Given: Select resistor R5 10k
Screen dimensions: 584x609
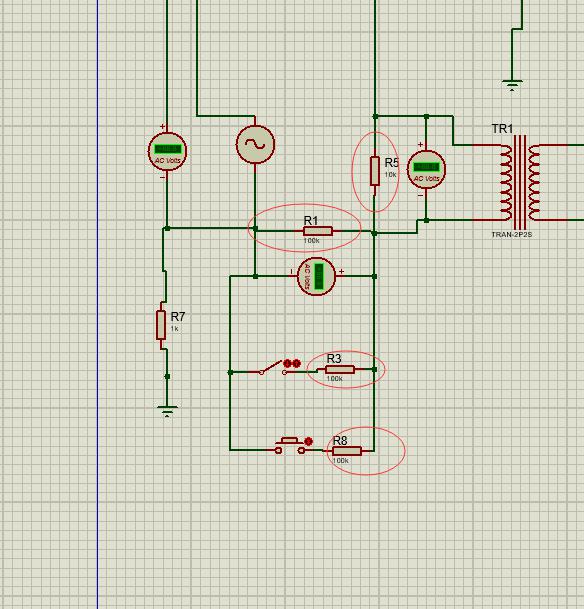Looking at the screenshot, I should [x=374, y=171].
